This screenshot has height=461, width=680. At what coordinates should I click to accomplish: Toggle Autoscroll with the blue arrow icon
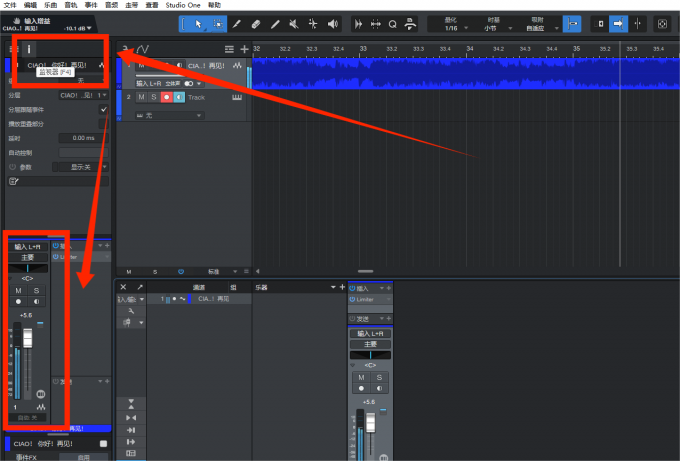618,24
